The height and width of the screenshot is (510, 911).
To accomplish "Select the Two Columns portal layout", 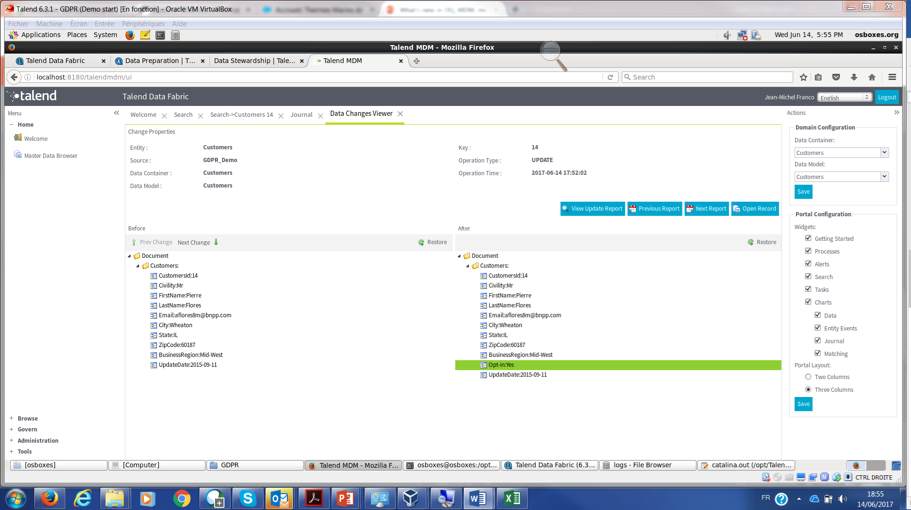I will [808, 377].
